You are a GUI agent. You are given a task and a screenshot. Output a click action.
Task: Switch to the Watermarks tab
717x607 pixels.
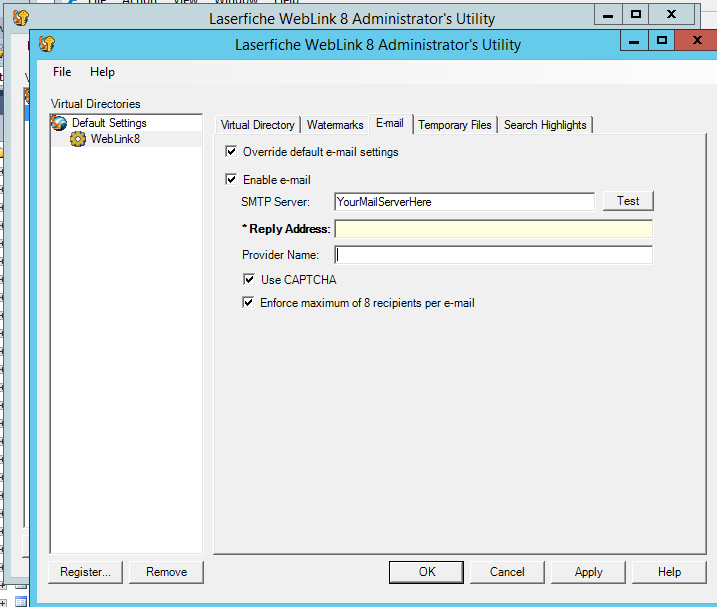click(x=335, y=125)
